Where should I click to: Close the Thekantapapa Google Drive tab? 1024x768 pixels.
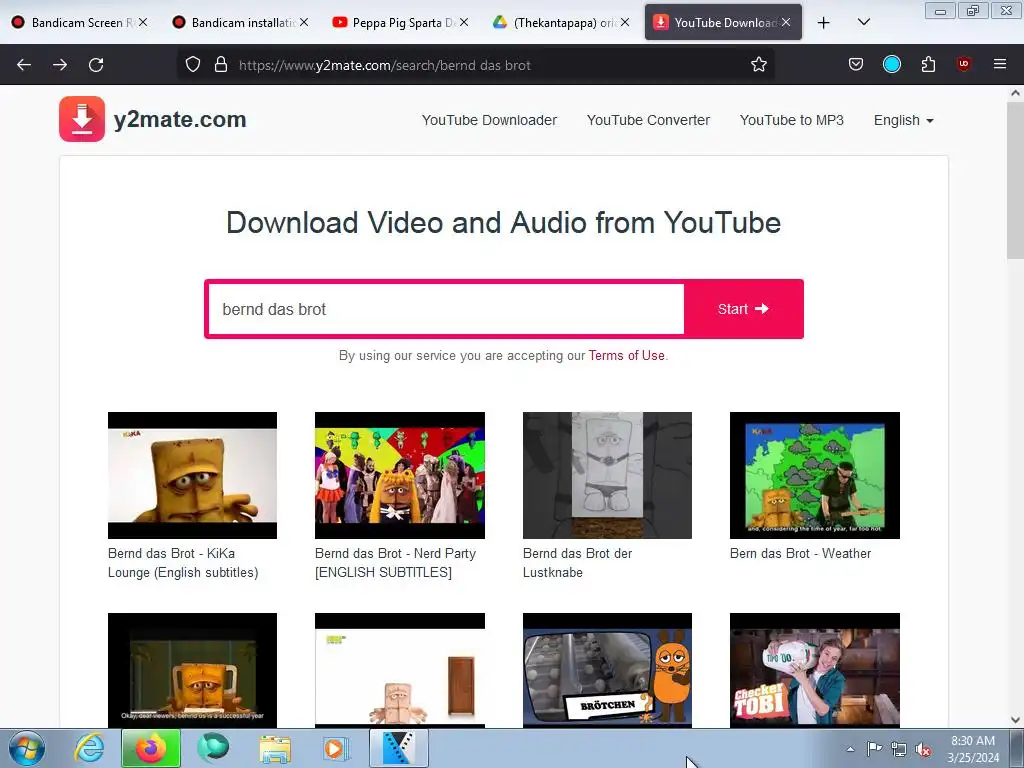point(625,22)
